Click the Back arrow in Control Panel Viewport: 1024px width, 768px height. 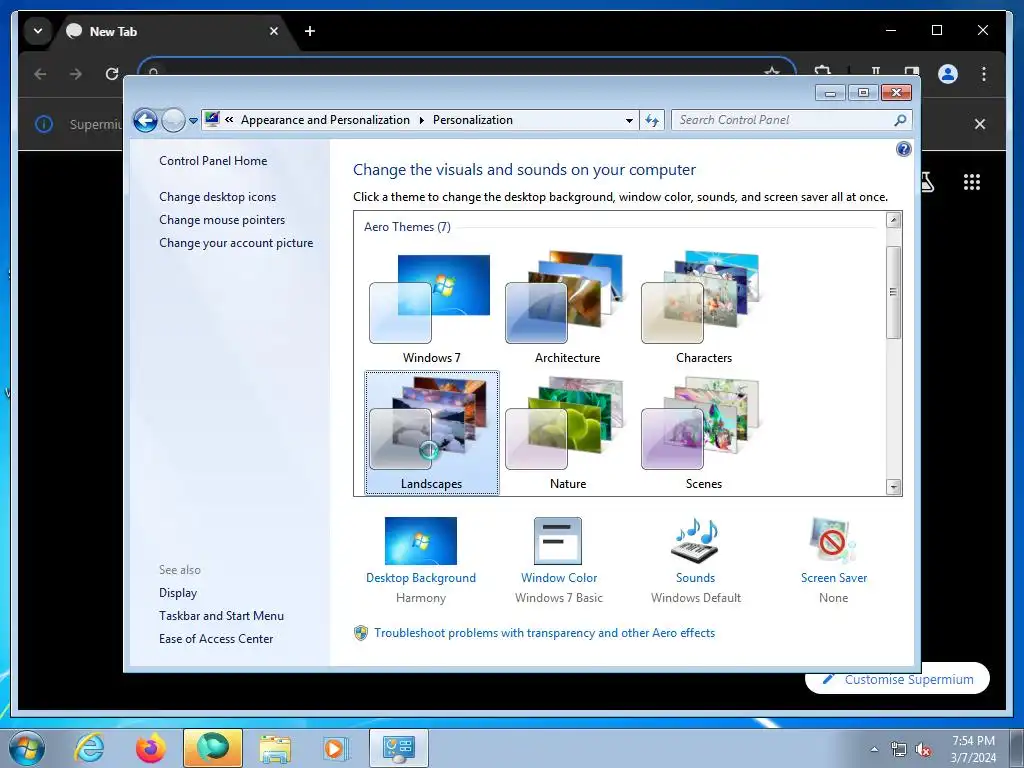point(145,120)
